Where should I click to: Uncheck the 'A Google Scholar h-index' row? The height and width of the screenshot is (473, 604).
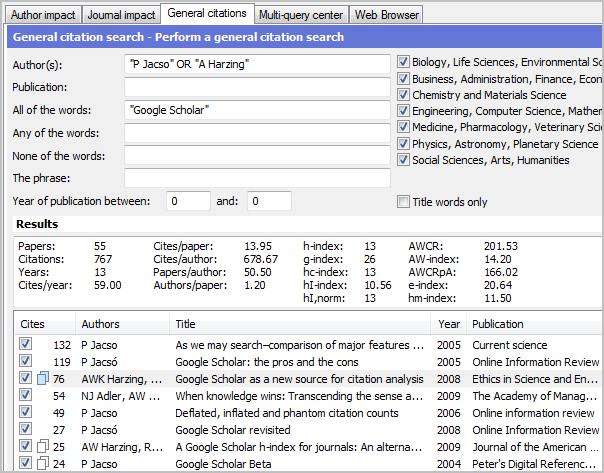(x=25, y=446)
